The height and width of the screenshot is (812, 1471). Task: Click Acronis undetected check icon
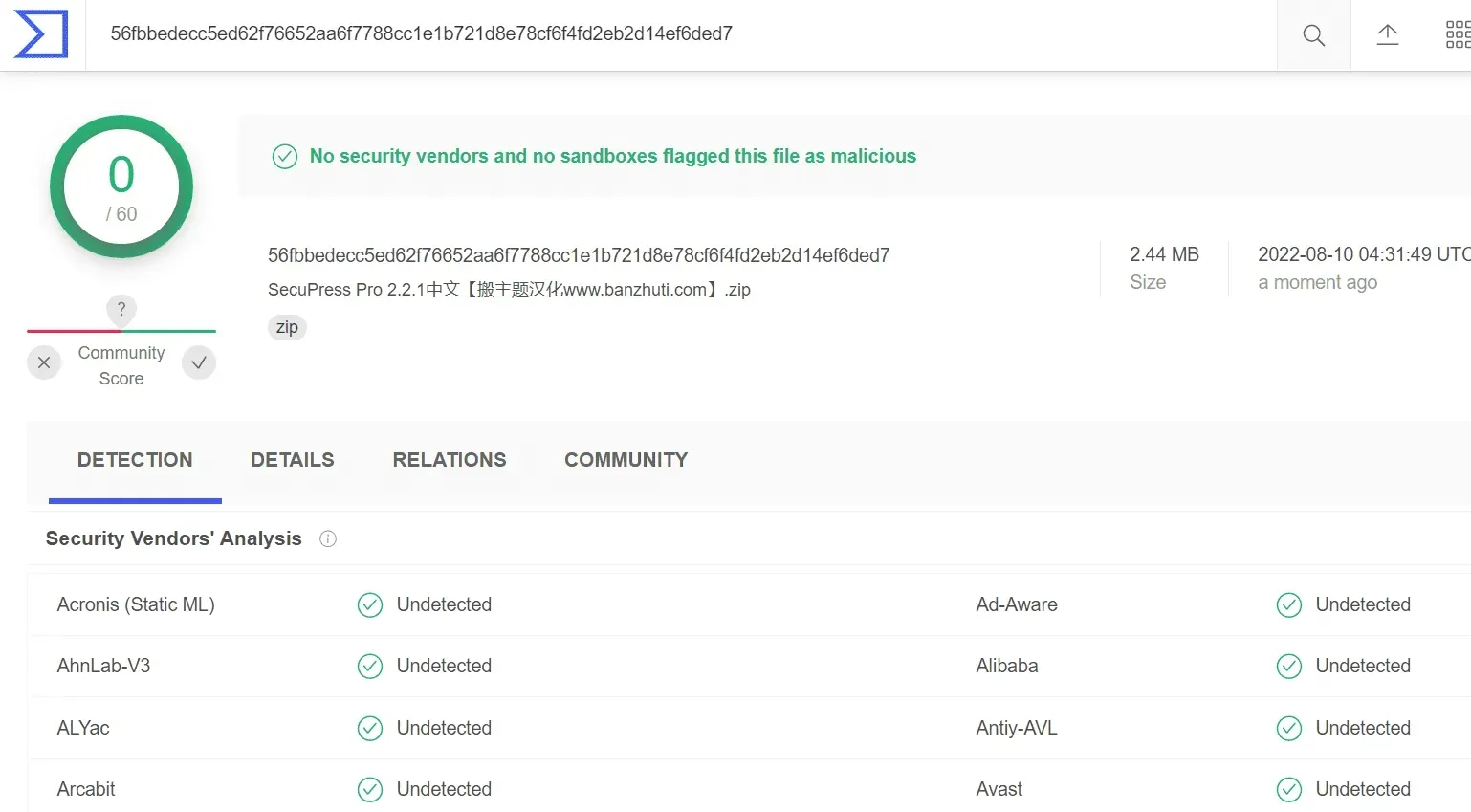tap(370, 604)
